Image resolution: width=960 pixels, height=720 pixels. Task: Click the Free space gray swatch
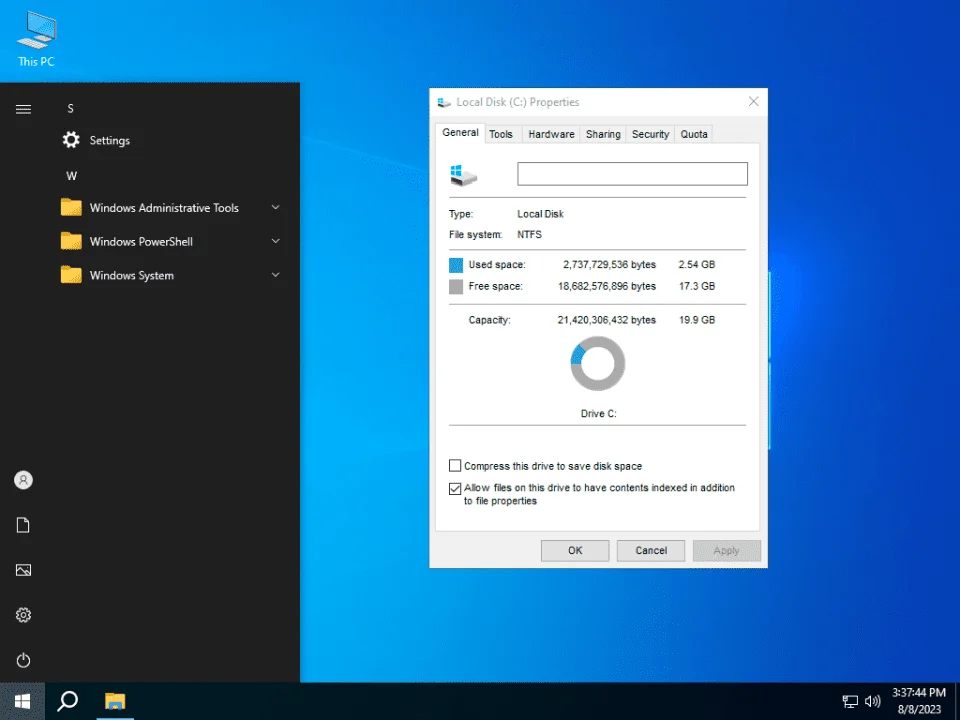pyautogui.click(x=456, y=287)
